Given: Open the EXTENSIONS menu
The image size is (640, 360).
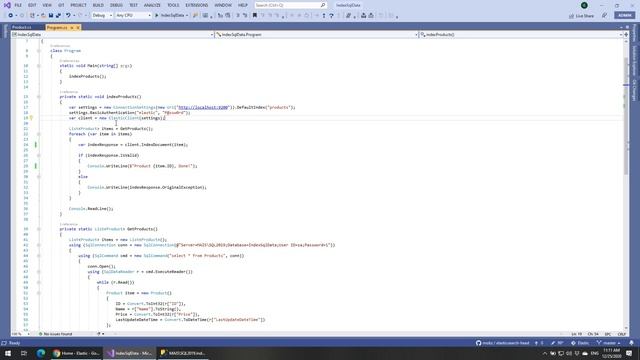Looking at the screenshot, I should [197, 5].
